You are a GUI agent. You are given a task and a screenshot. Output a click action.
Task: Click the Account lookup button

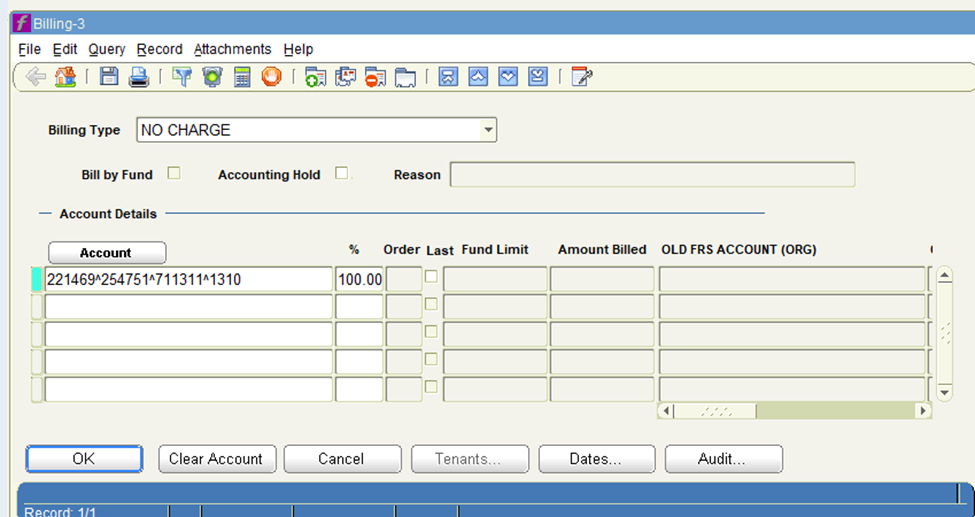point(107,253)
